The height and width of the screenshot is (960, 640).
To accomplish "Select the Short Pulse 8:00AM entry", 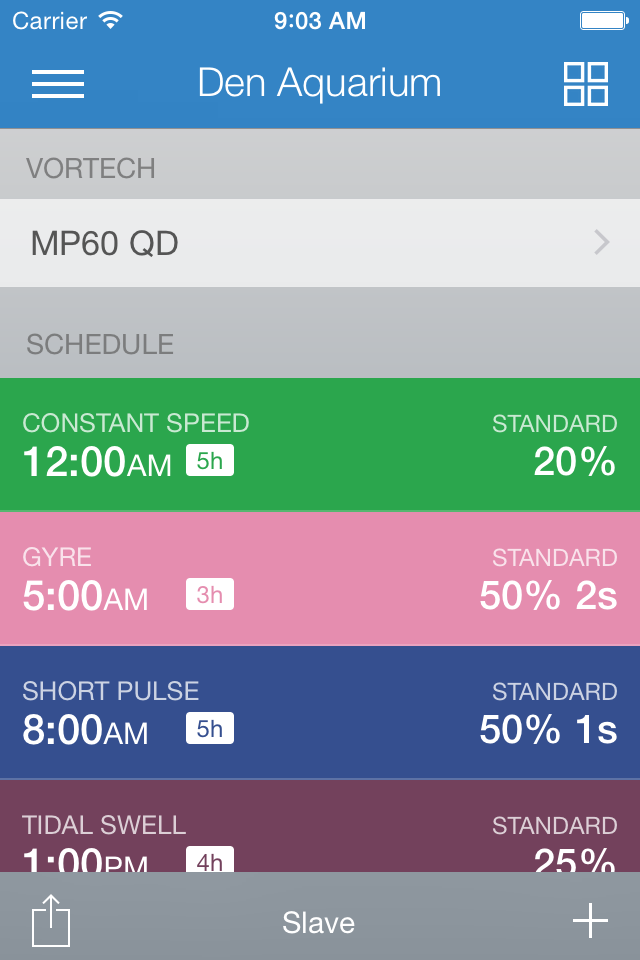I will click(320, 712).
